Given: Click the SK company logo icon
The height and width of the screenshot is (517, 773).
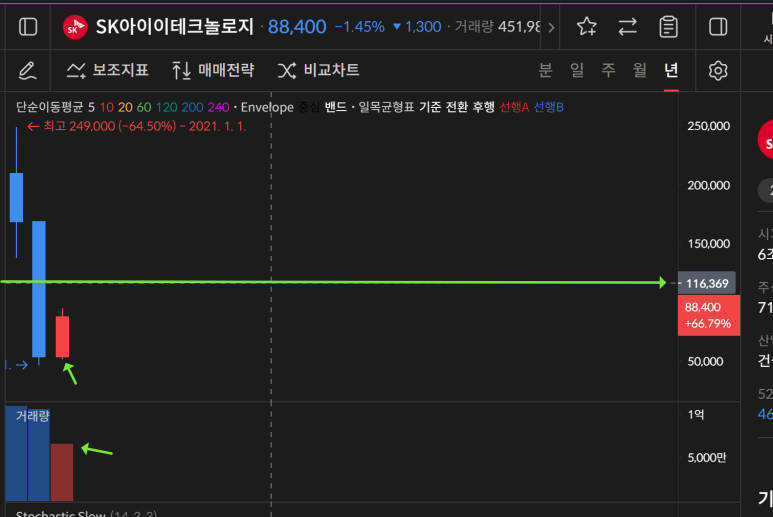Looking at the screenshot, I should pyautogui.click(x=75, y=27).
